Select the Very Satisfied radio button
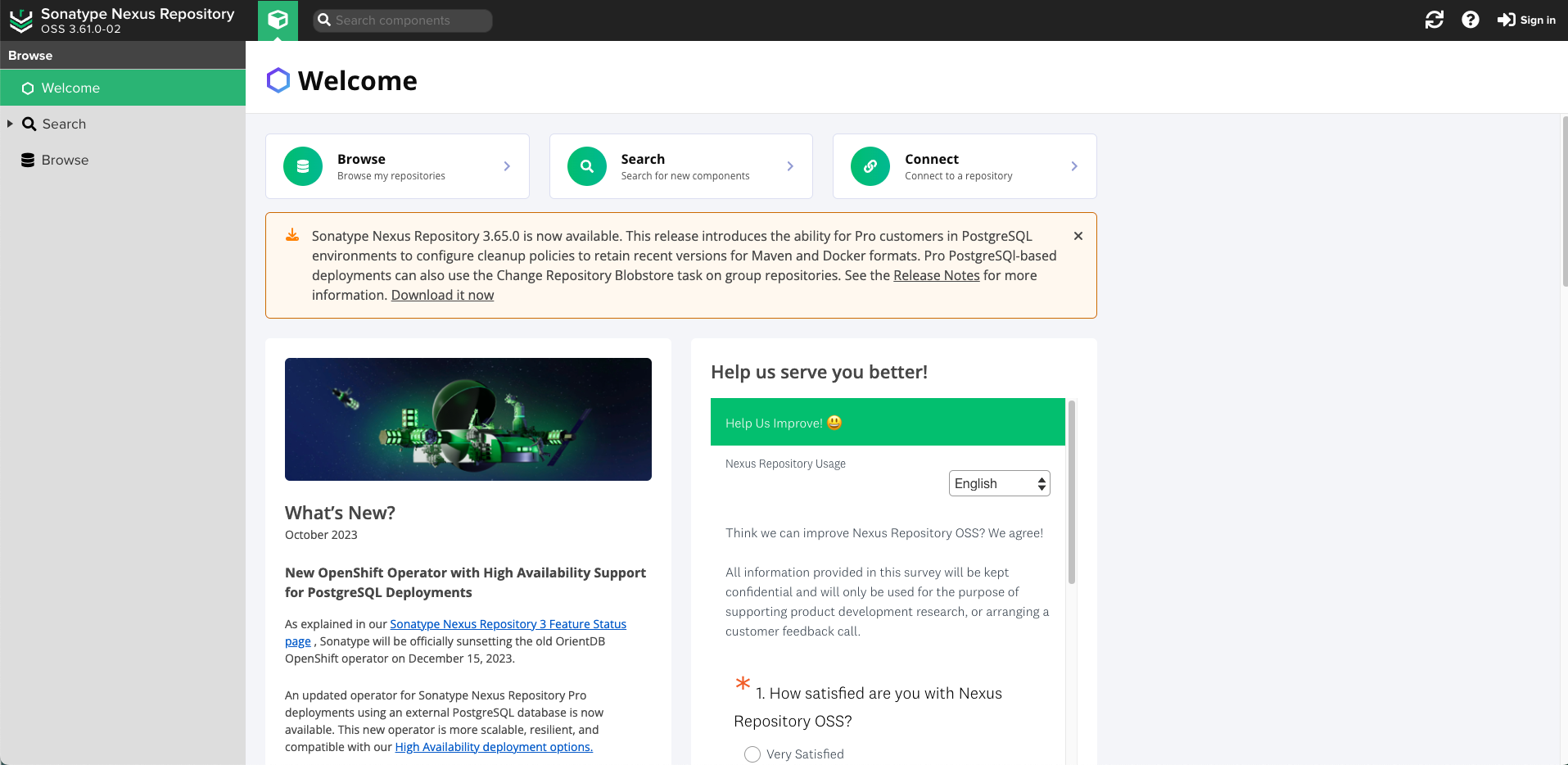1568x765 pixels. click(x=752, y=754)
